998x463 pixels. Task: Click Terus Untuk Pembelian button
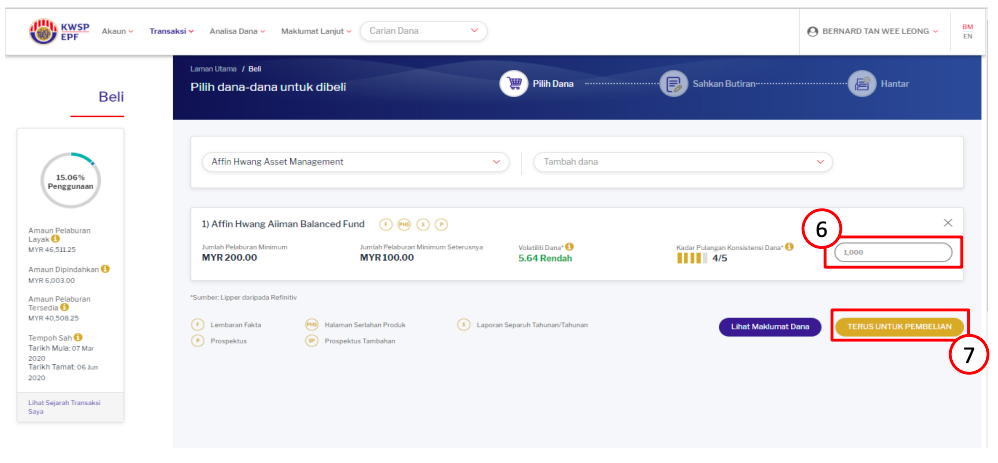pos(900,327)
